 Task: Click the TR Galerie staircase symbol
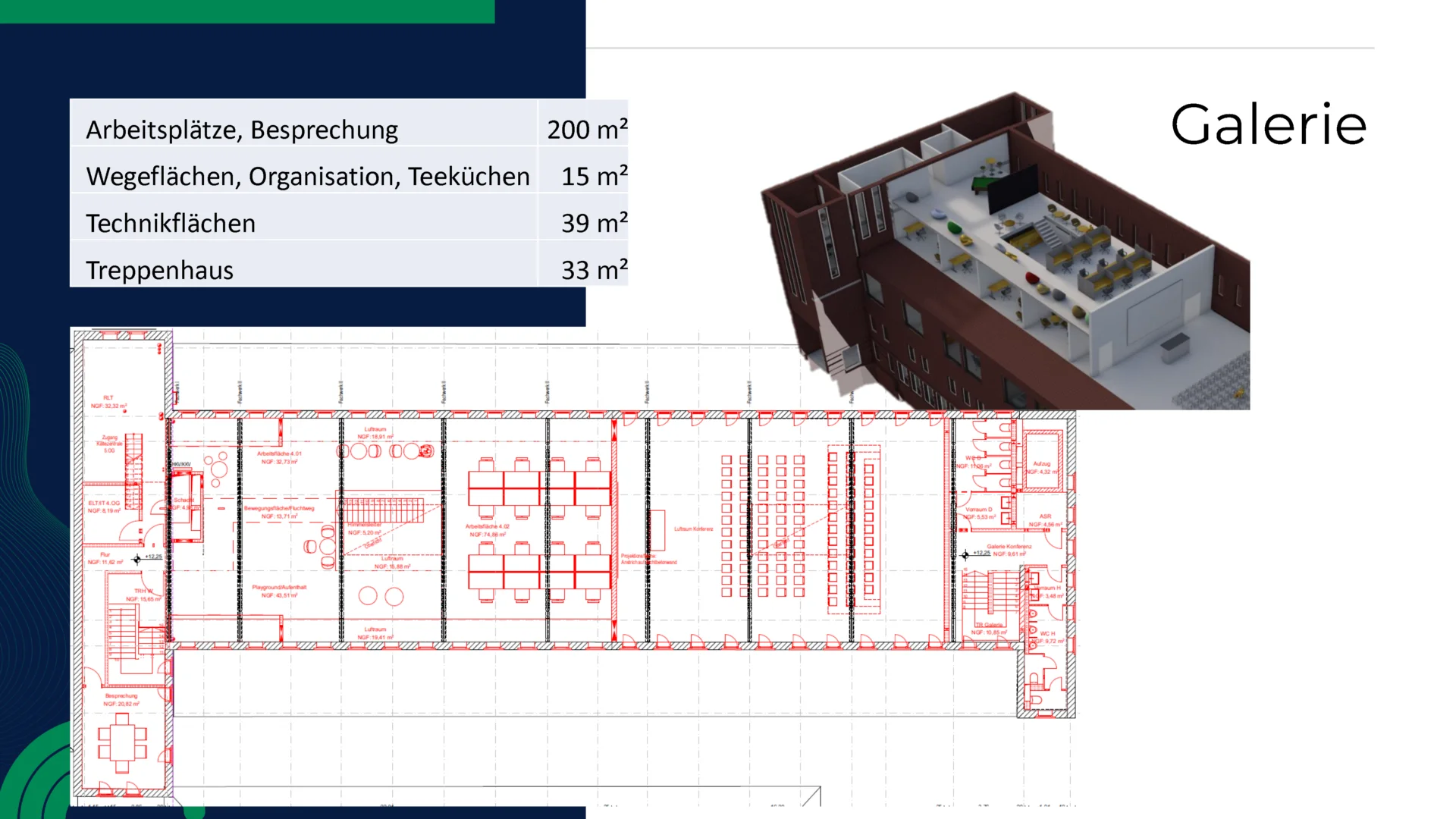click(x=990, y=593)
